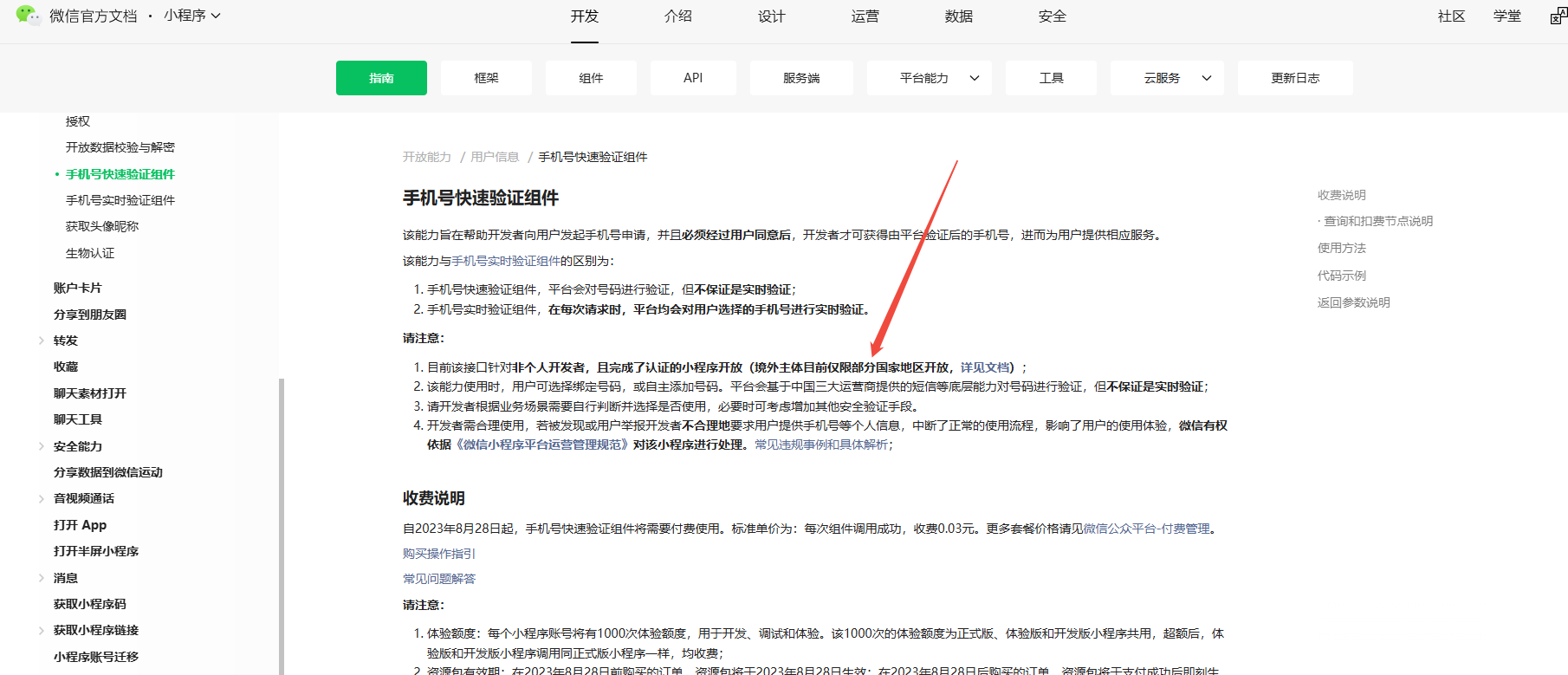
Task: Click the sidebar vertical scrollbar
Action: (x=281, y=526)
